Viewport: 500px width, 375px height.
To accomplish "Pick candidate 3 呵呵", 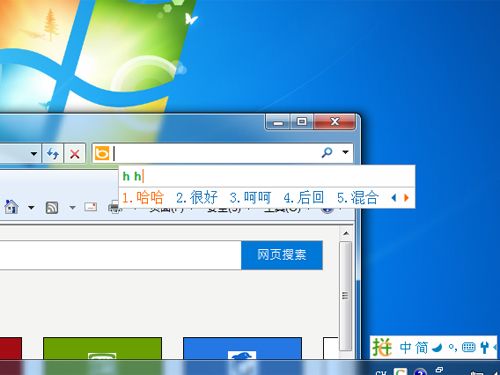I will [x=250, y=198].
